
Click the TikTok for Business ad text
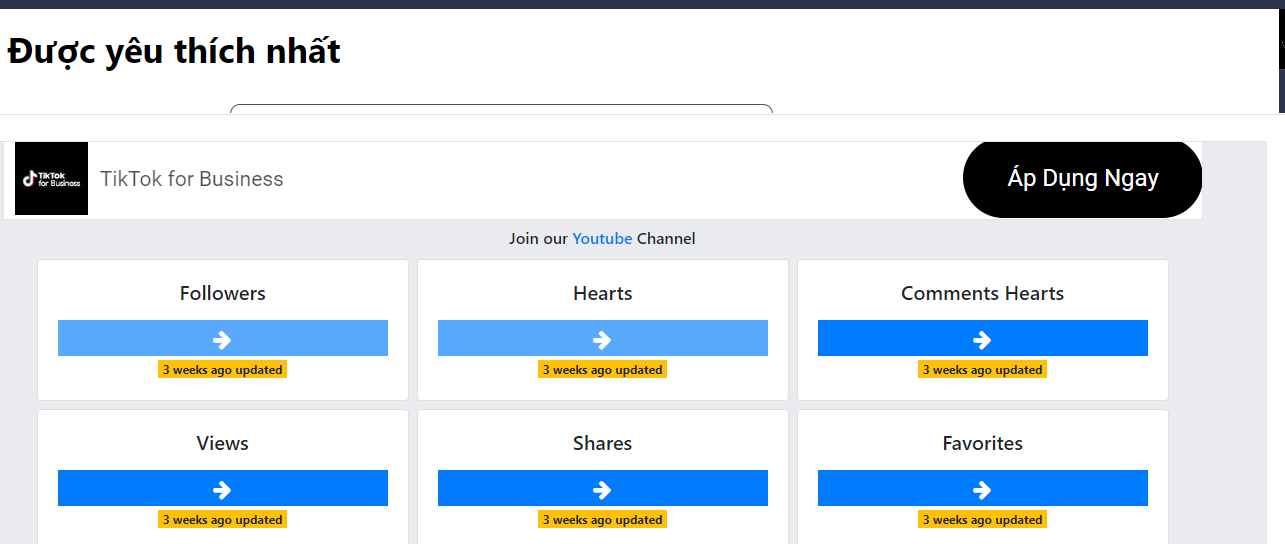click(x=192, y=179)
